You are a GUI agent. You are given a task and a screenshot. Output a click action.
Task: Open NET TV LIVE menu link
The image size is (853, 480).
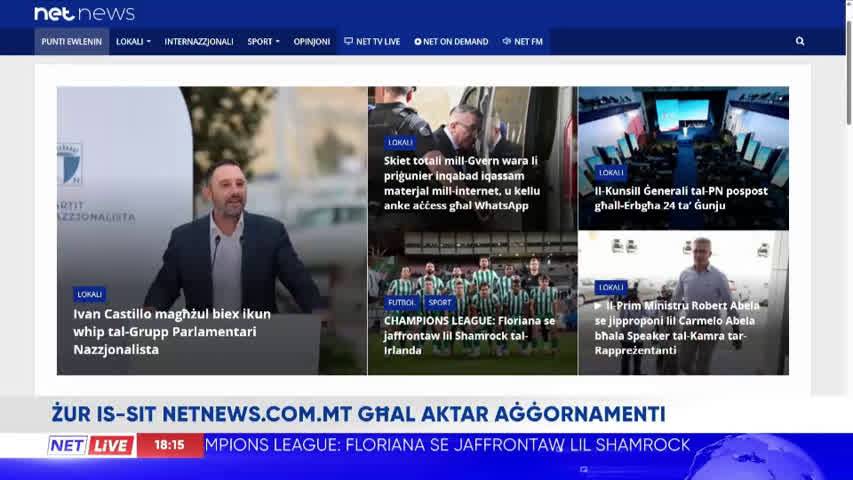tap(372, 41)
